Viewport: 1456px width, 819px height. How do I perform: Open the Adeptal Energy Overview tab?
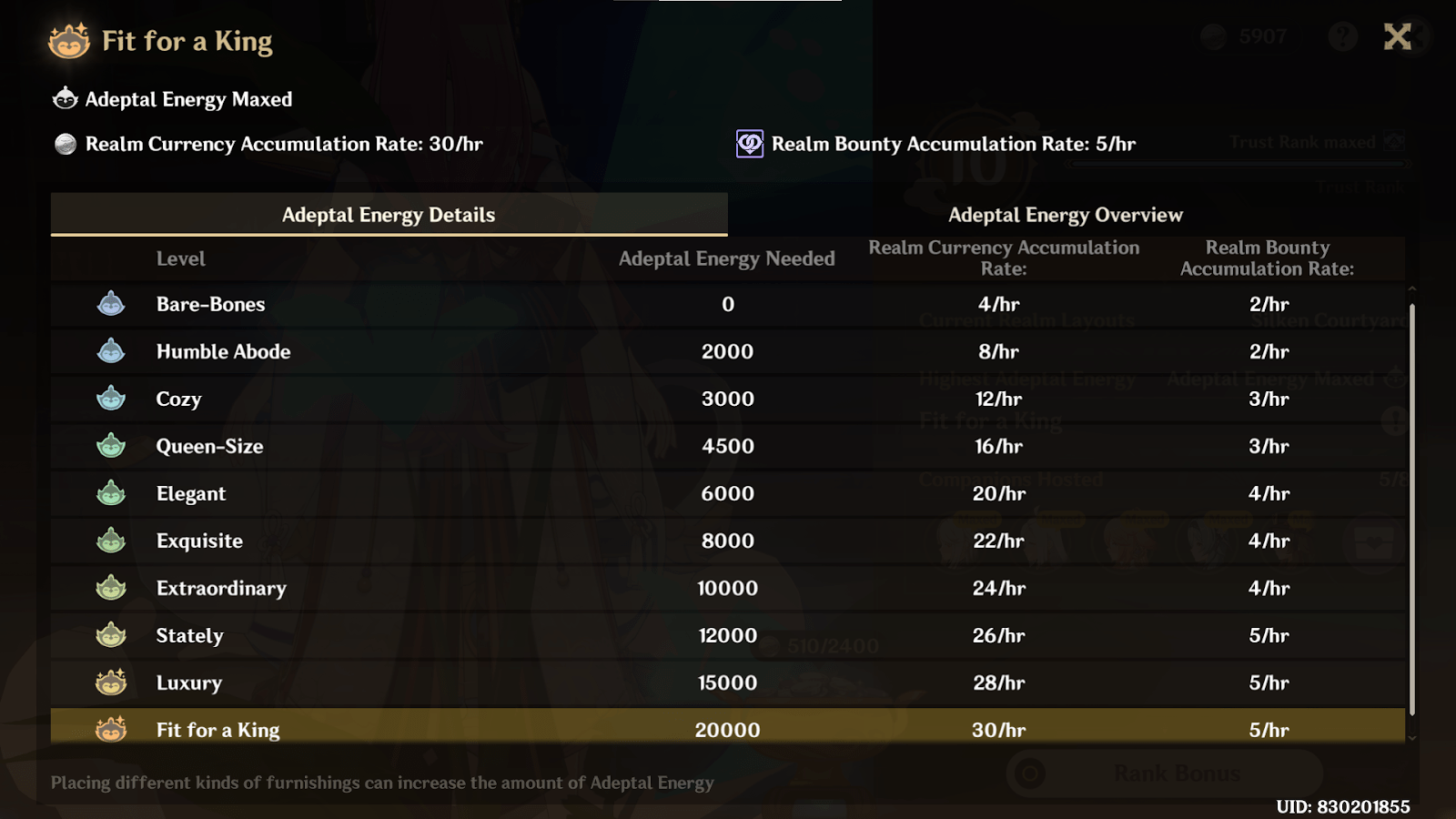(1066, 215)
